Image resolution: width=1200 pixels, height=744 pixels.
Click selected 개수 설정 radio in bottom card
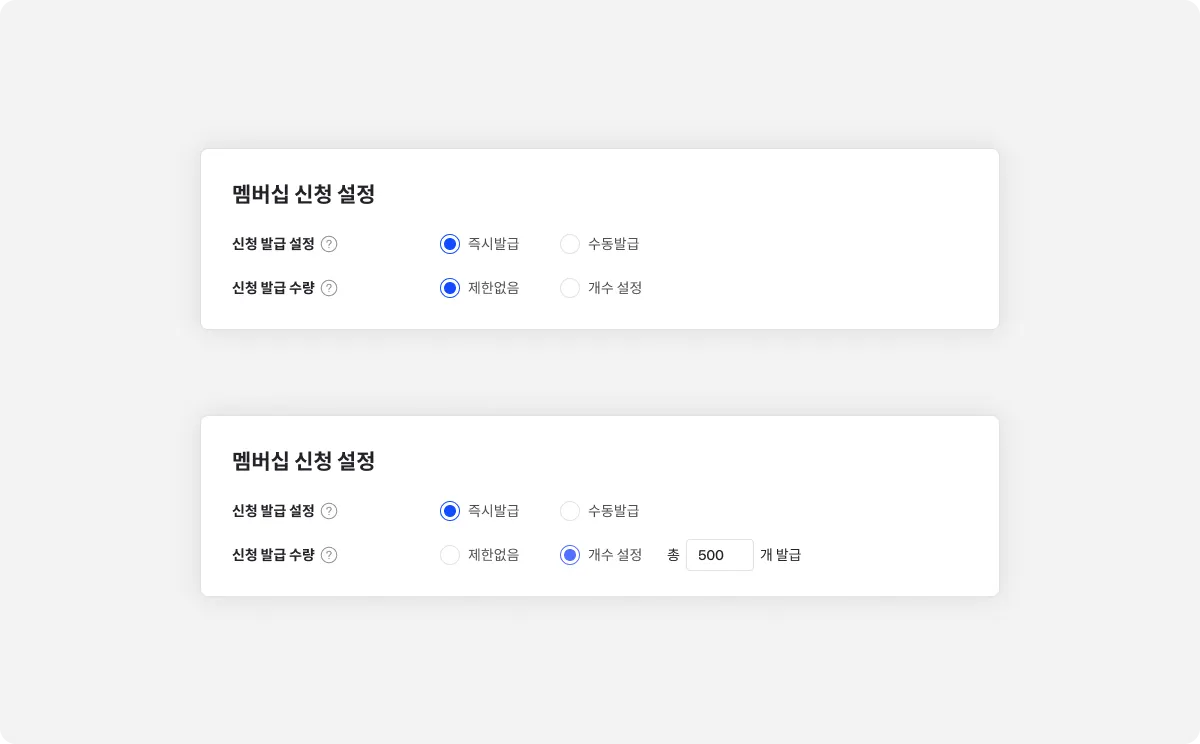[570, 555]
